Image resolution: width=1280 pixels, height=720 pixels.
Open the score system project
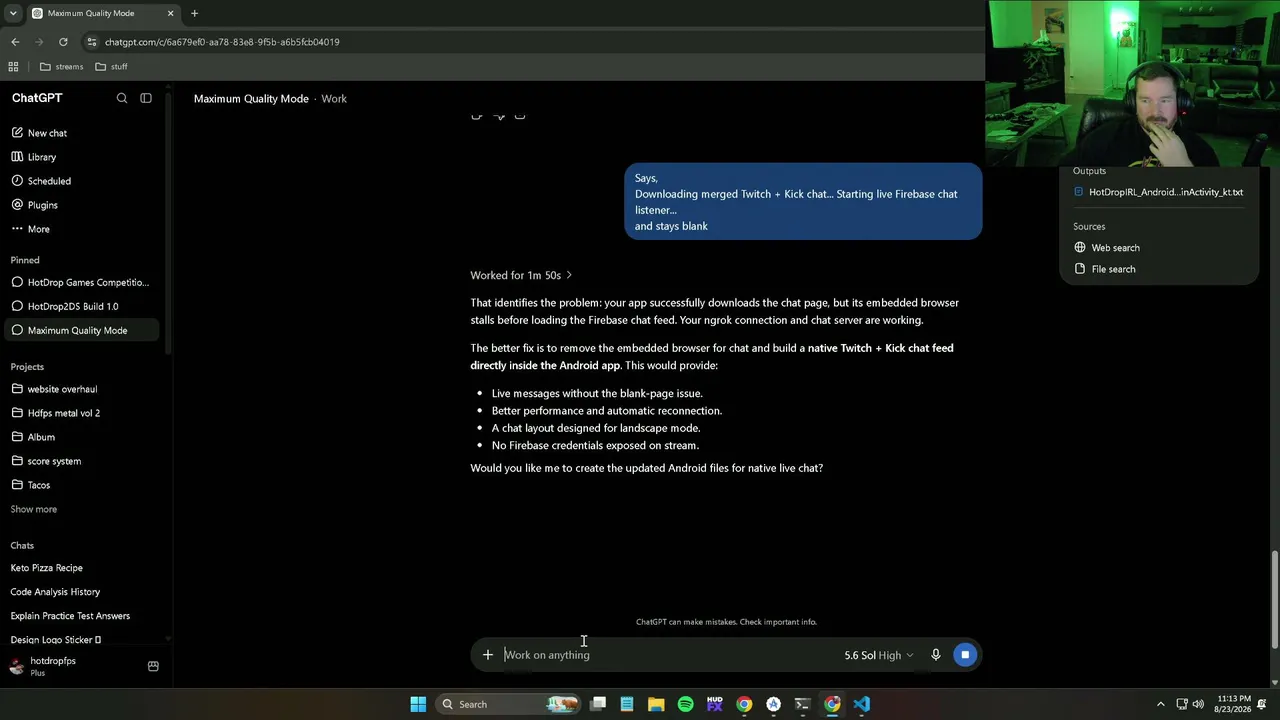84,461
